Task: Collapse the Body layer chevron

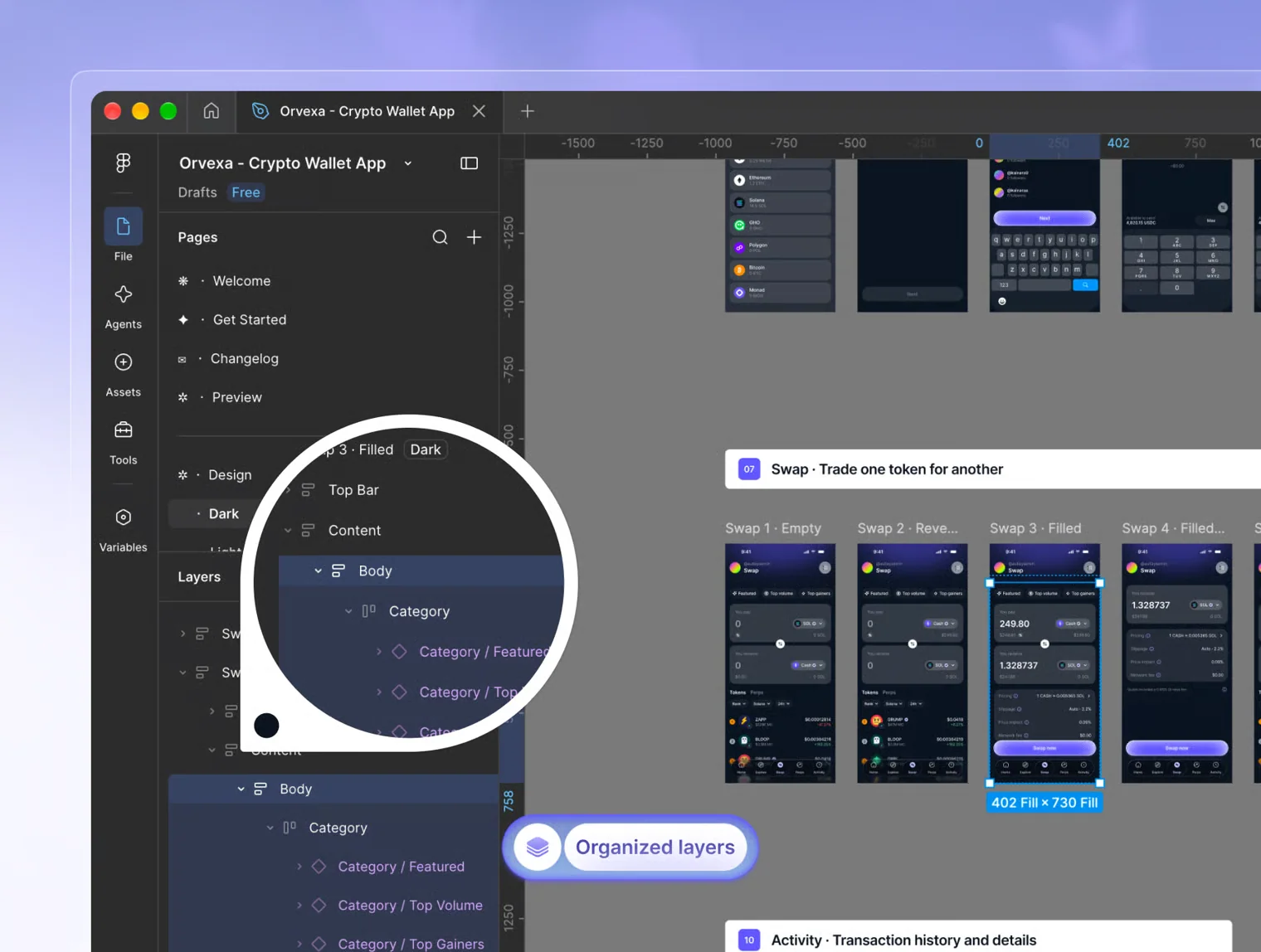Action: 241,789
